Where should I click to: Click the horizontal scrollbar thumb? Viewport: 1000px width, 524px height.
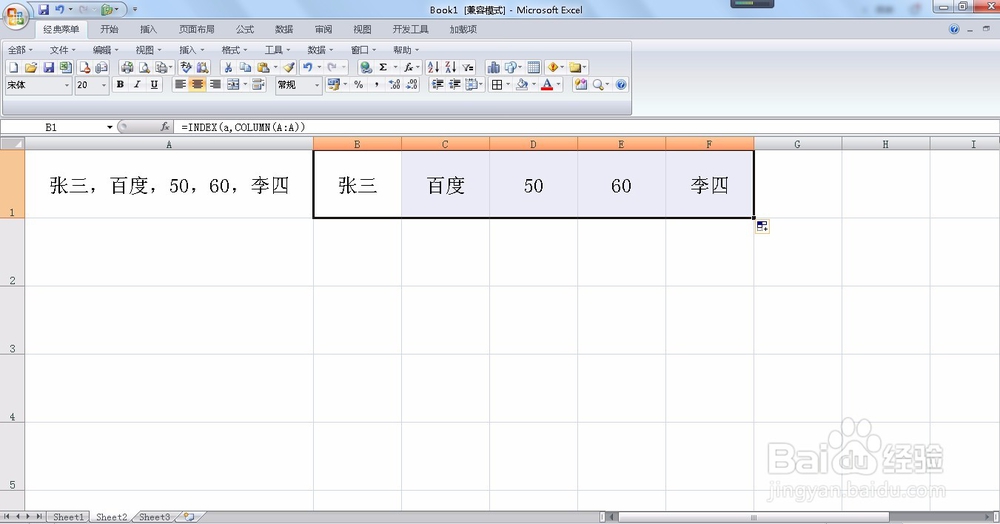pyautogui.click(x=753, y=517)
